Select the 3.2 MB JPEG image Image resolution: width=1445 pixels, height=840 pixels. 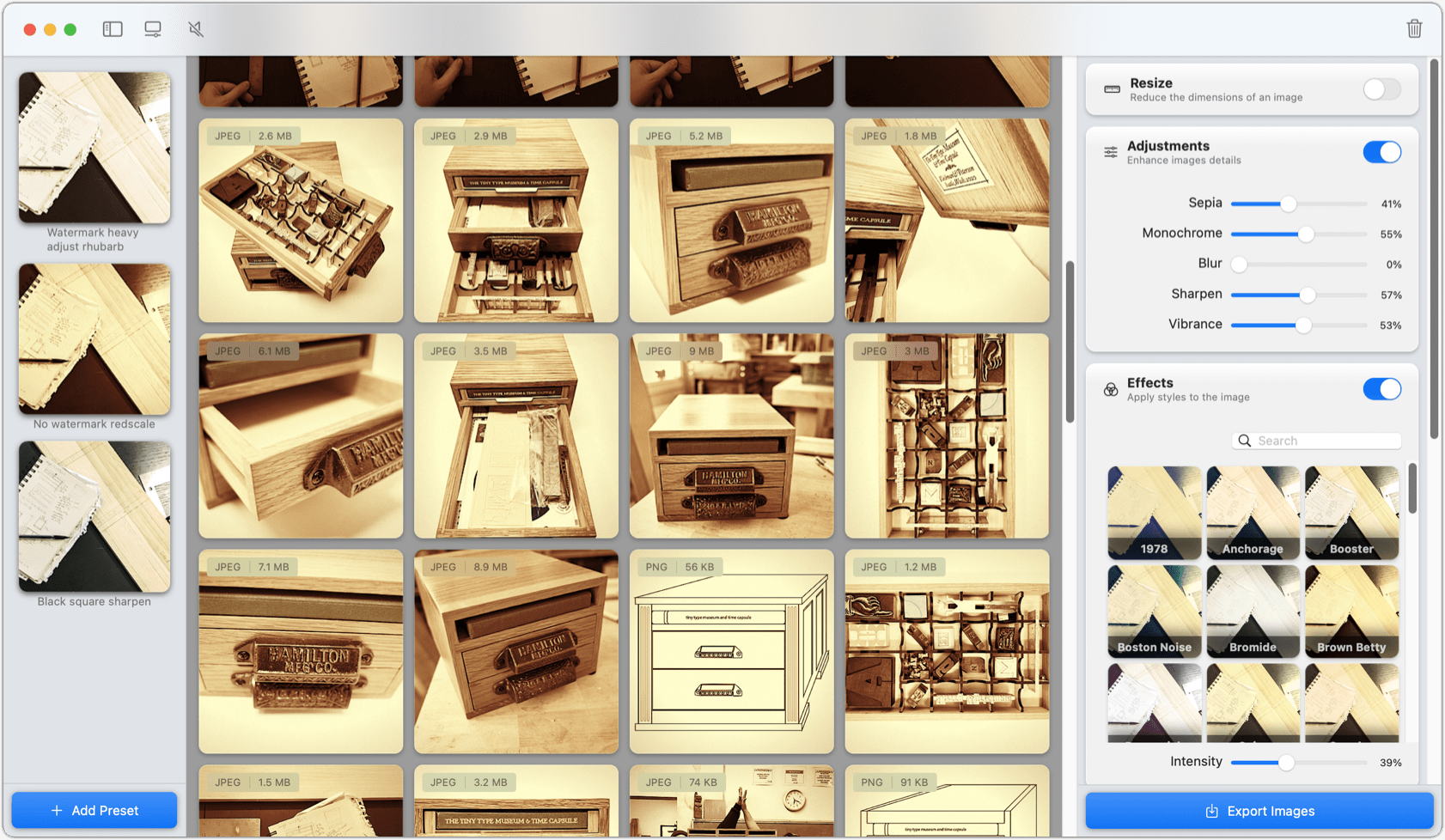[x=516, y=800]
